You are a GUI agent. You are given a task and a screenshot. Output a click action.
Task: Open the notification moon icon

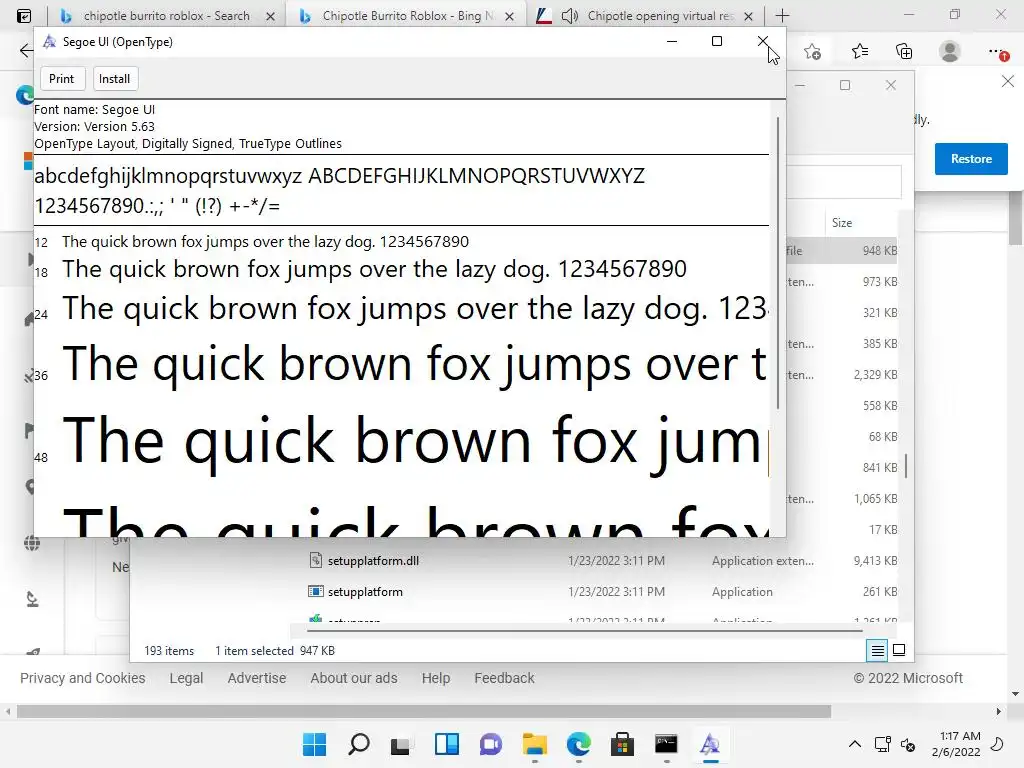(997, 744)
